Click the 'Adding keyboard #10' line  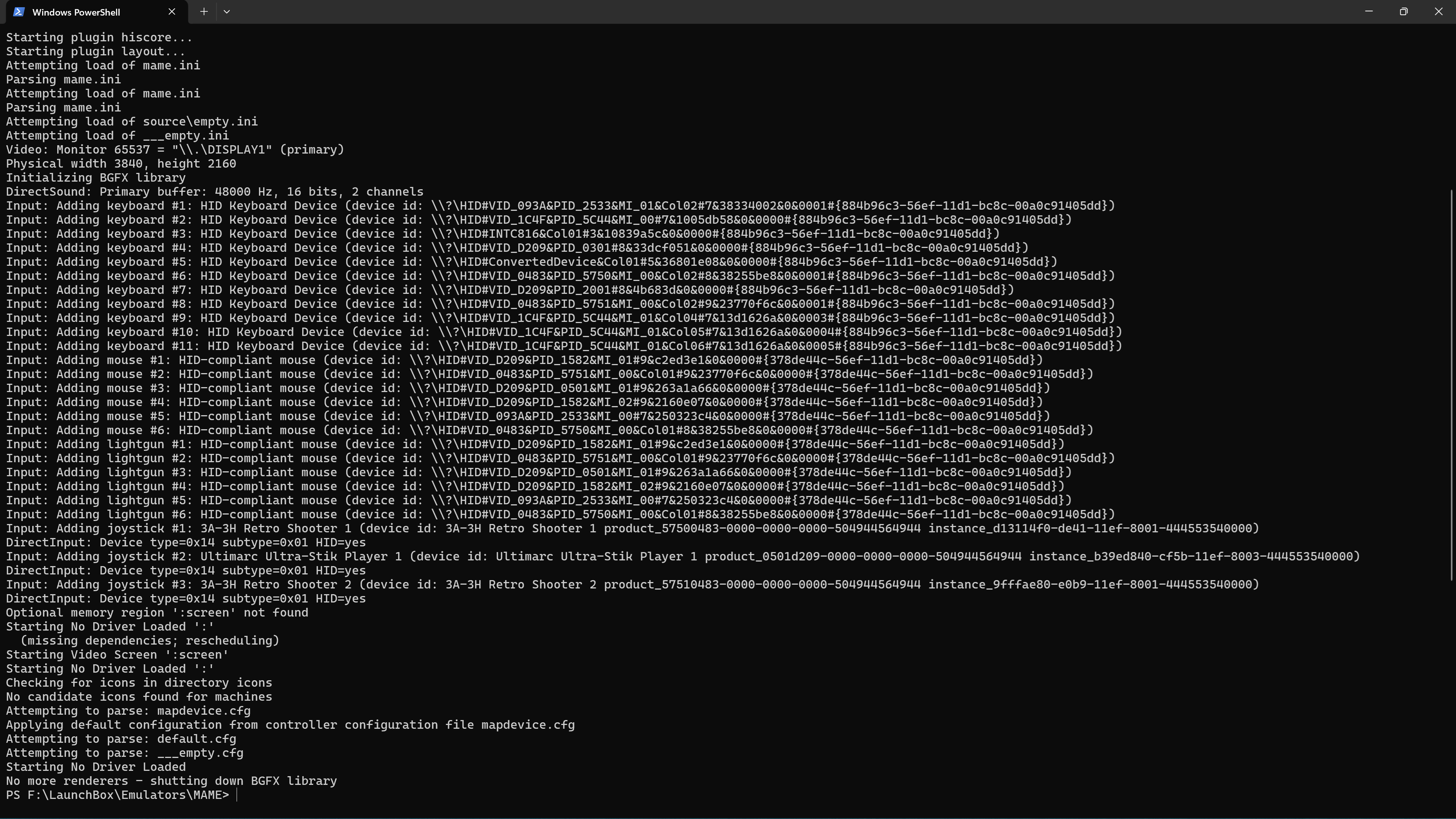click(x=564, y=333)
